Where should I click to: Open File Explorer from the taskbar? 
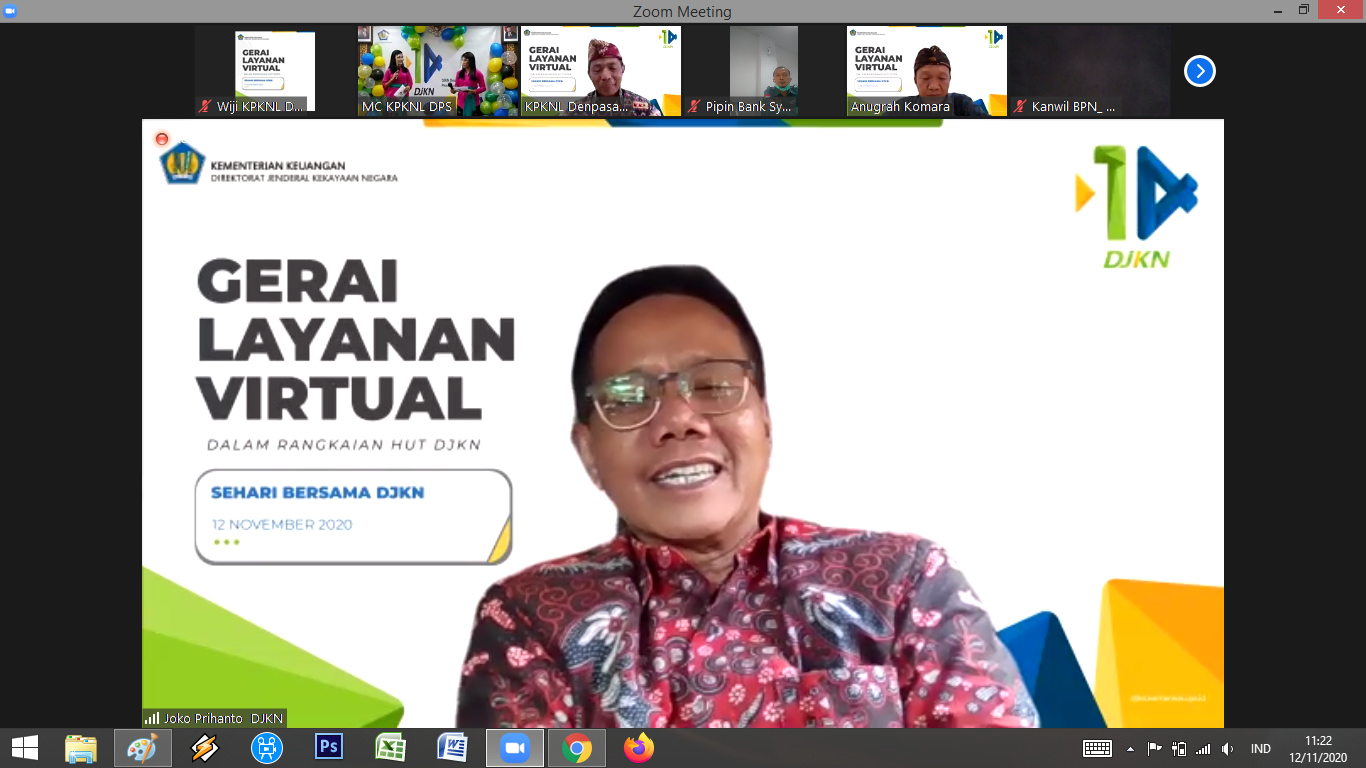81,748
